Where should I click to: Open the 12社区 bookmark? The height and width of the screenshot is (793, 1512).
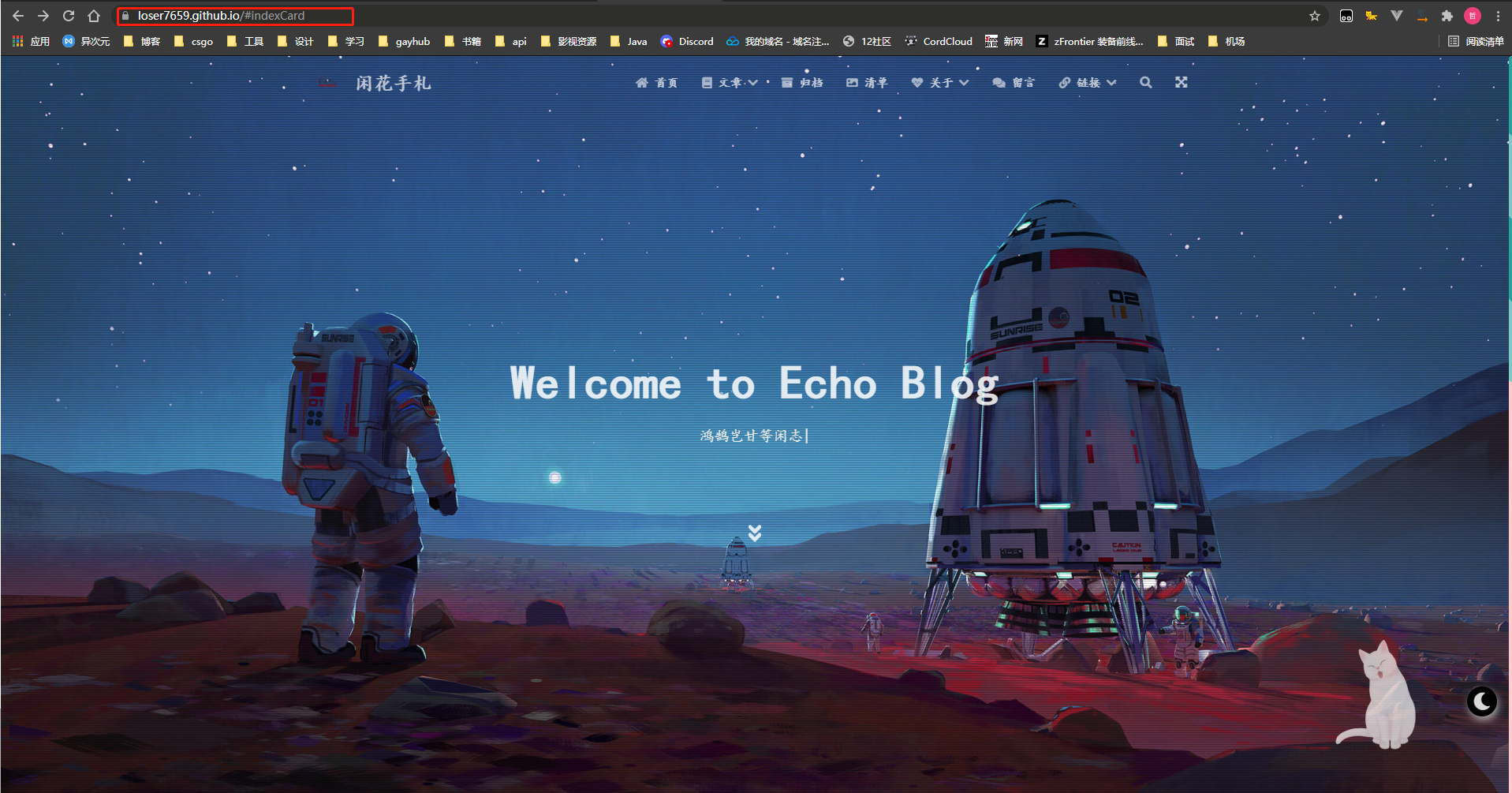(x=867, y=42)
